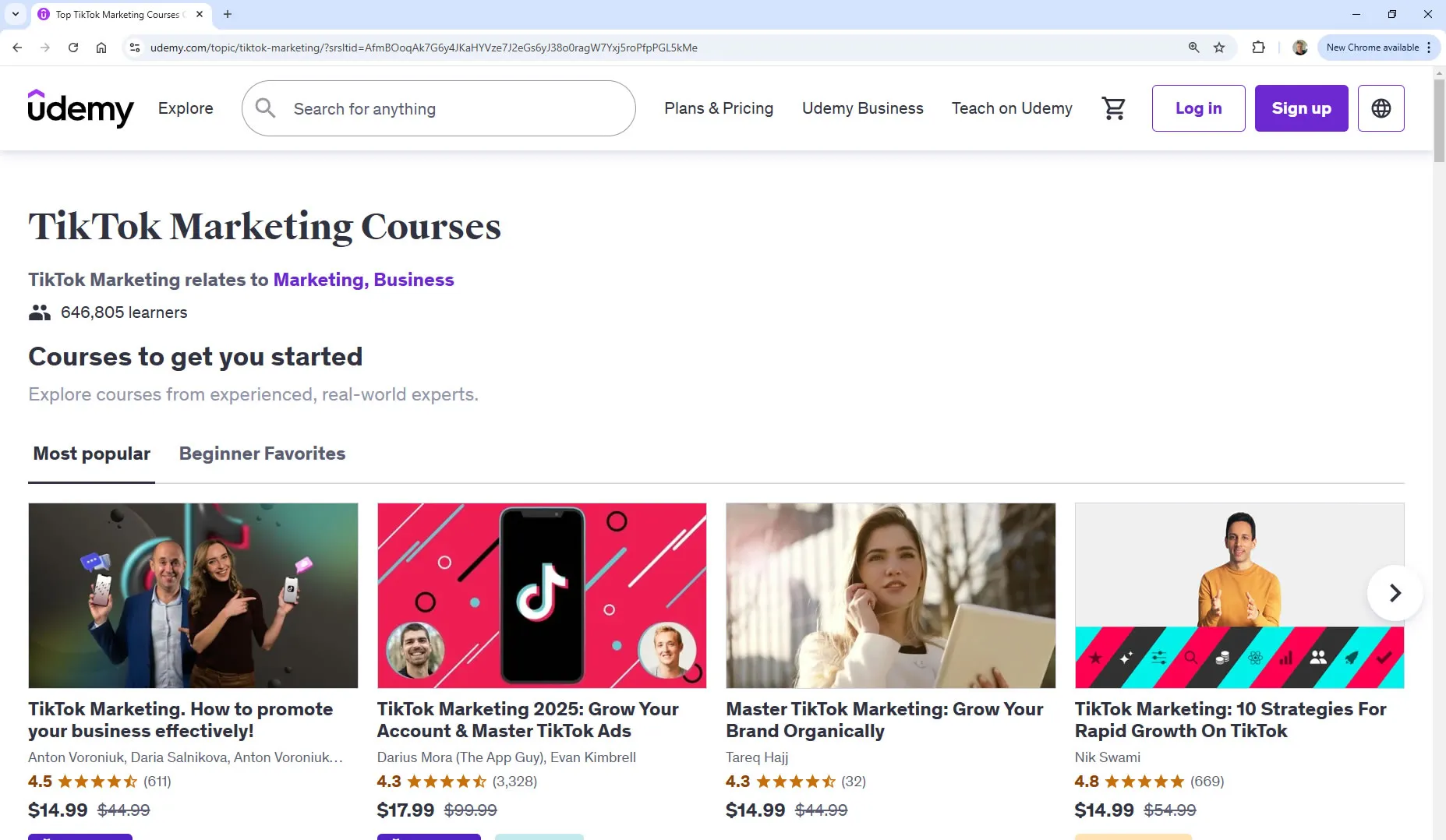Screen dimensions: 1446x840
Task: Restore down the Chrome window
Action: coord(1391,14)
